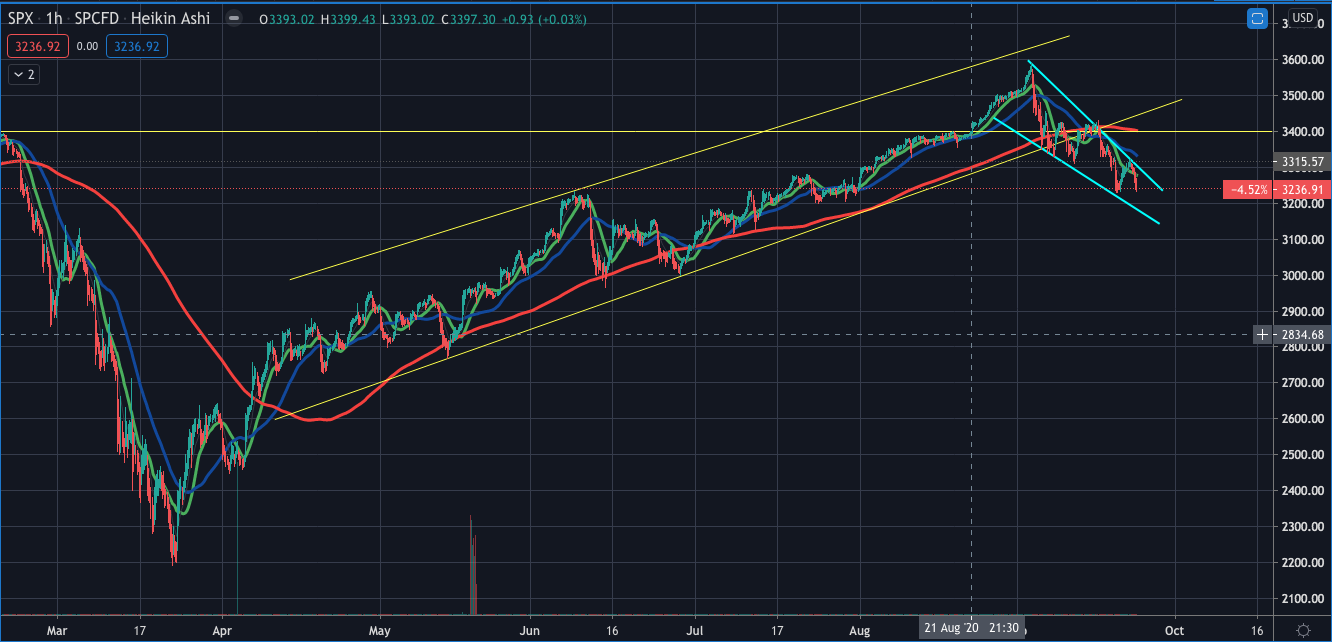This screenshot has width=1332, height=642.
Task: Open chart settings gear in bottom corner
Action: [x=1303, y=629]
